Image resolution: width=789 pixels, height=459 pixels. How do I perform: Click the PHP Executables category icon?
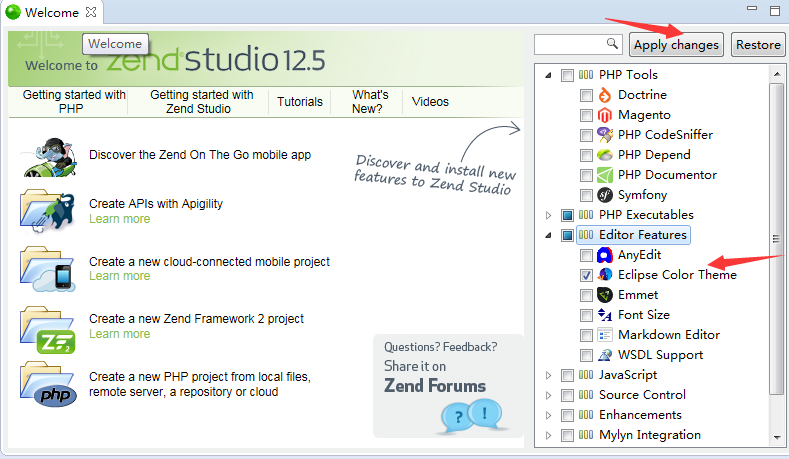coord(586,215)
